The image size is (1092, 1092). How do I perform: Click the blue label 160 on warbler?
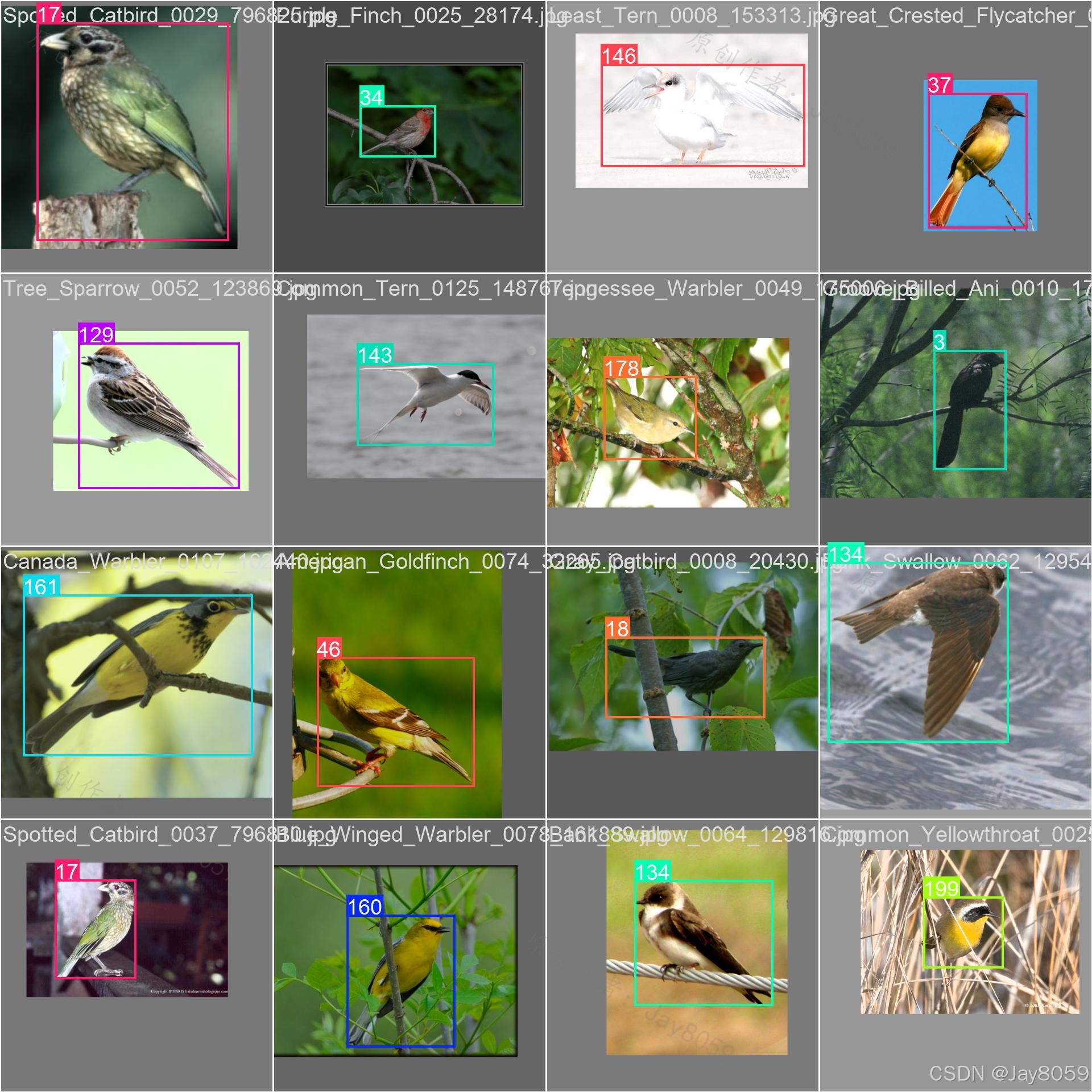364,907
